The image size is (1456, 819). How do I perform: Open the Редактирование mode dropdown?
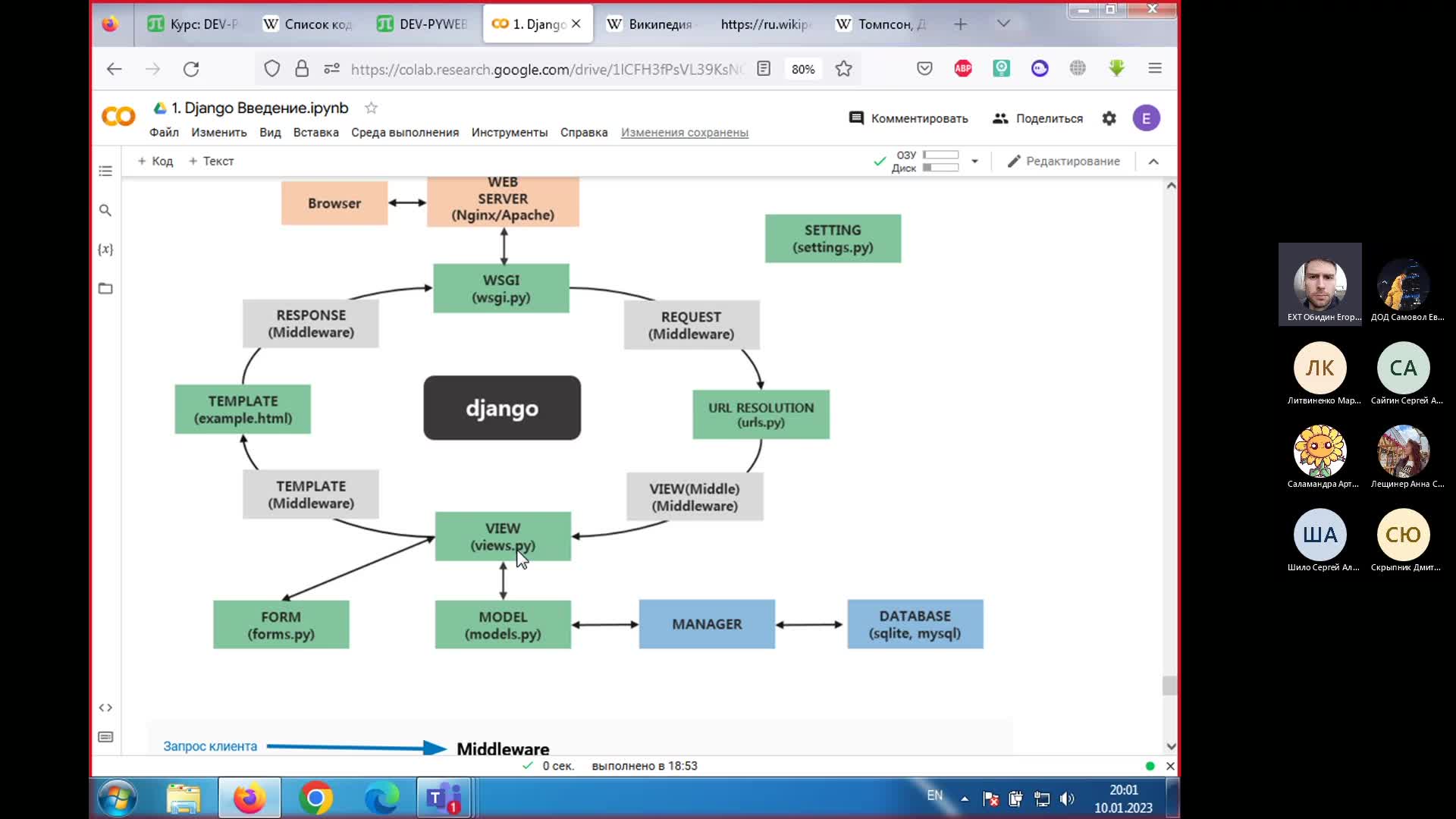(1063, 161)
